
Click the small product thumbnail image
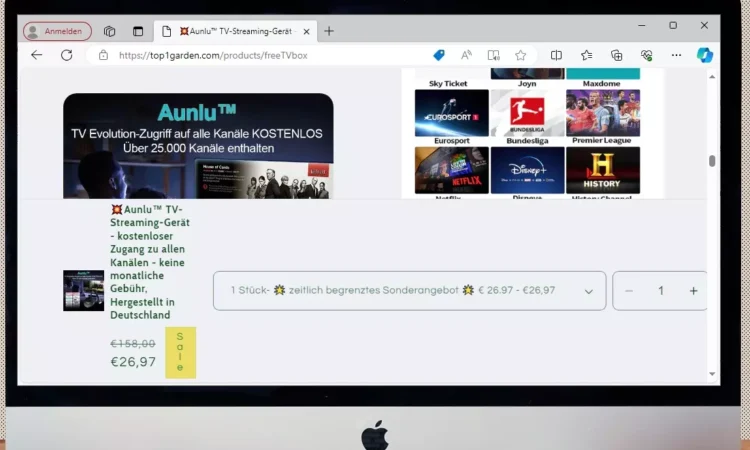coord(83,290)
